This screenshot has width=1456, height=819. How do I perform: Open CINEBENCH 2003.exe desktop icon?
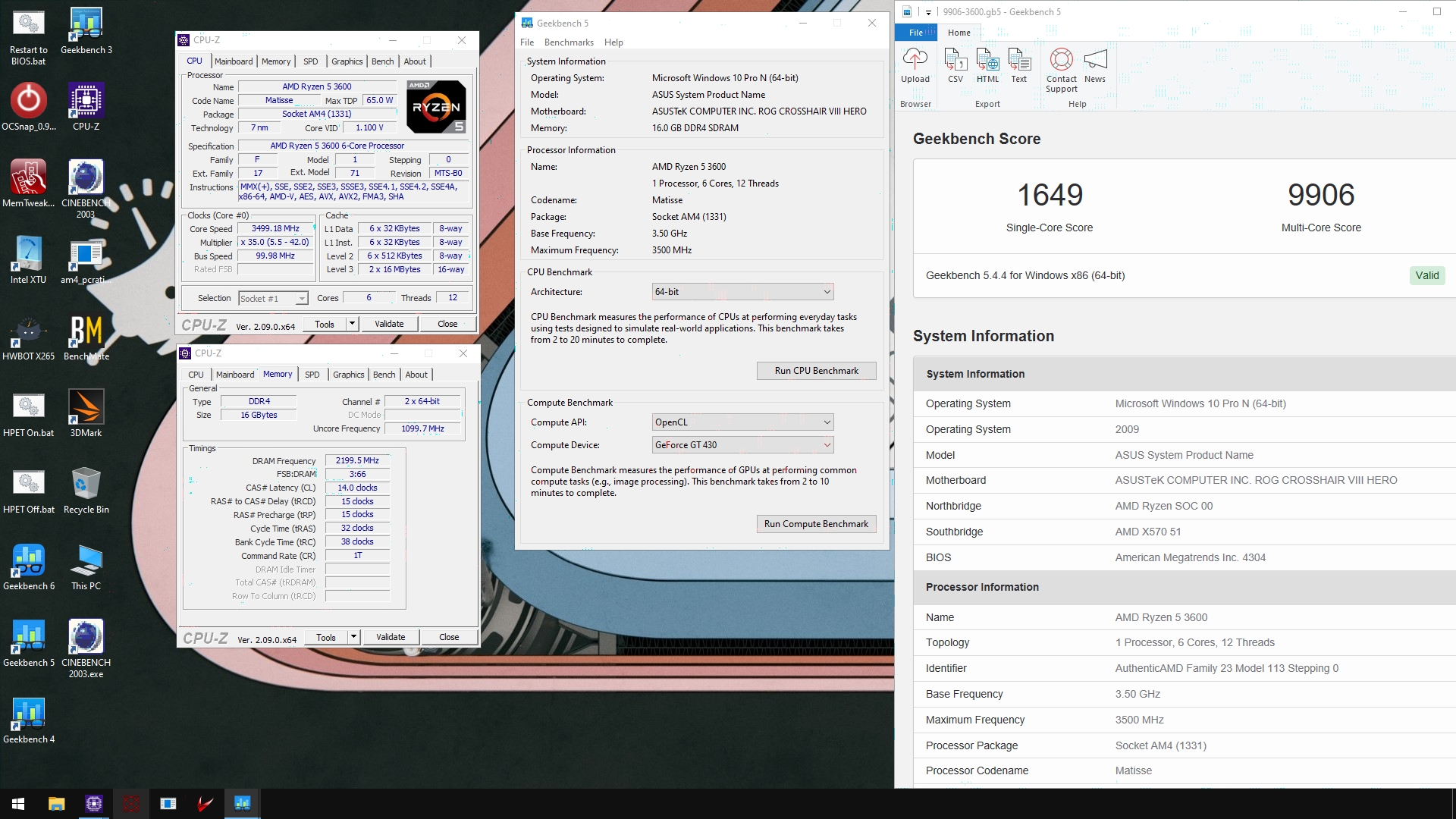click(x=86, y=648)
